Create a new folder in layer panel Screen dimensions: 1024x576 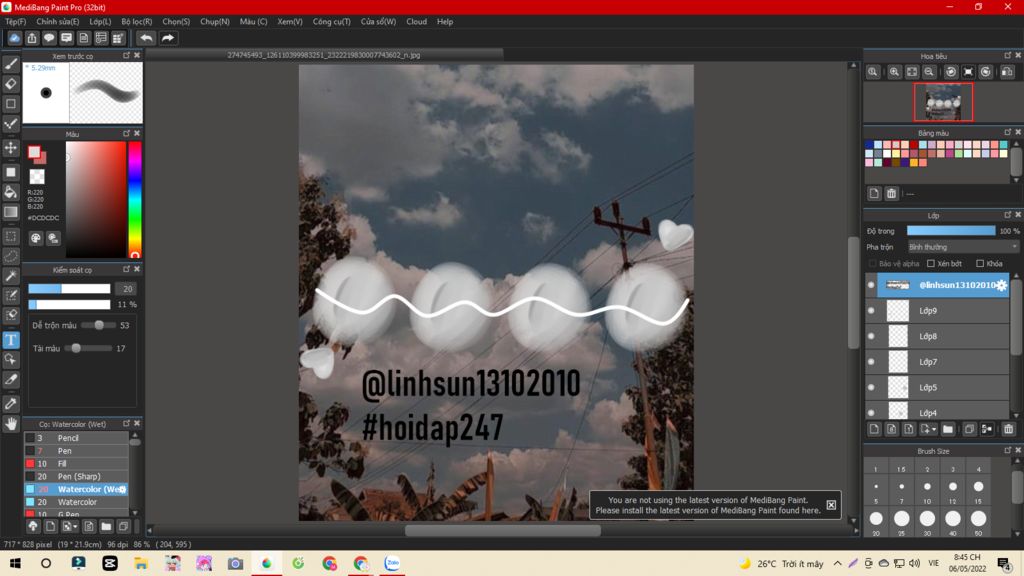point(948,429)
